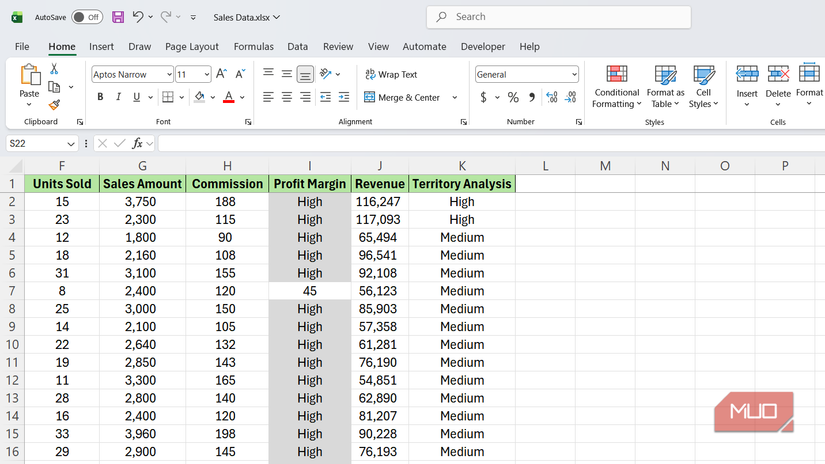Click the Copy icon in Clipboard group

pyautogui.click(x=54, y=87)
